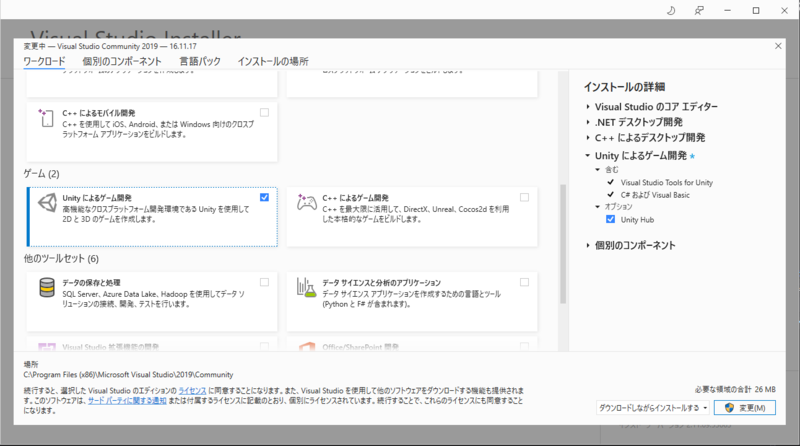Click the C# and Visual Basic checkmark
Image resolution: width=800 pixels, height=446 pixels.
click(610, 194)
